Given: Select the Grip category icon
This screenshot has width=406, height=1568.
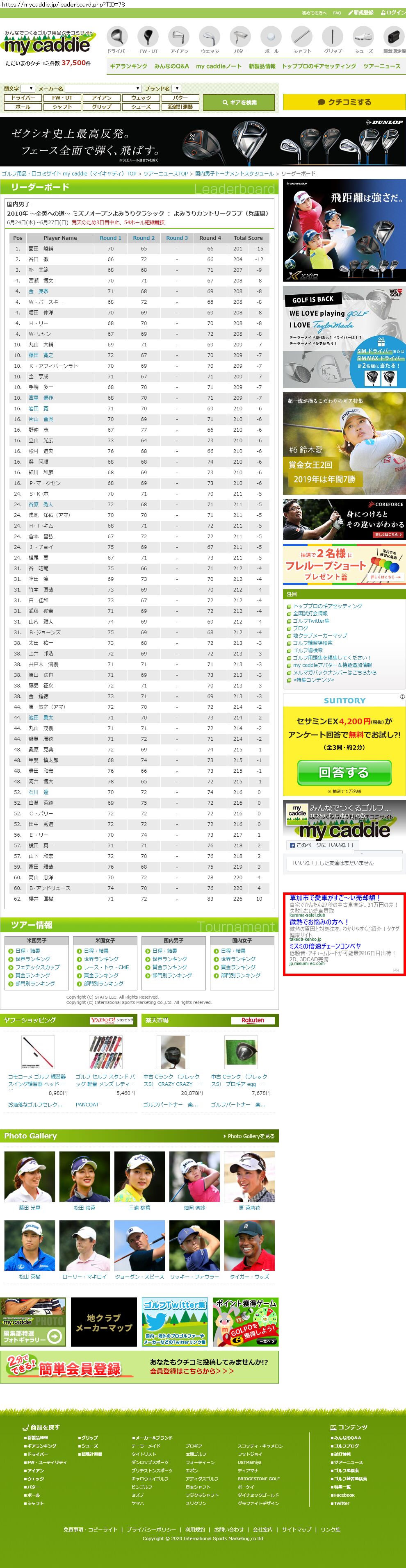Looking at the screenshot, I should tap(332, 40).
